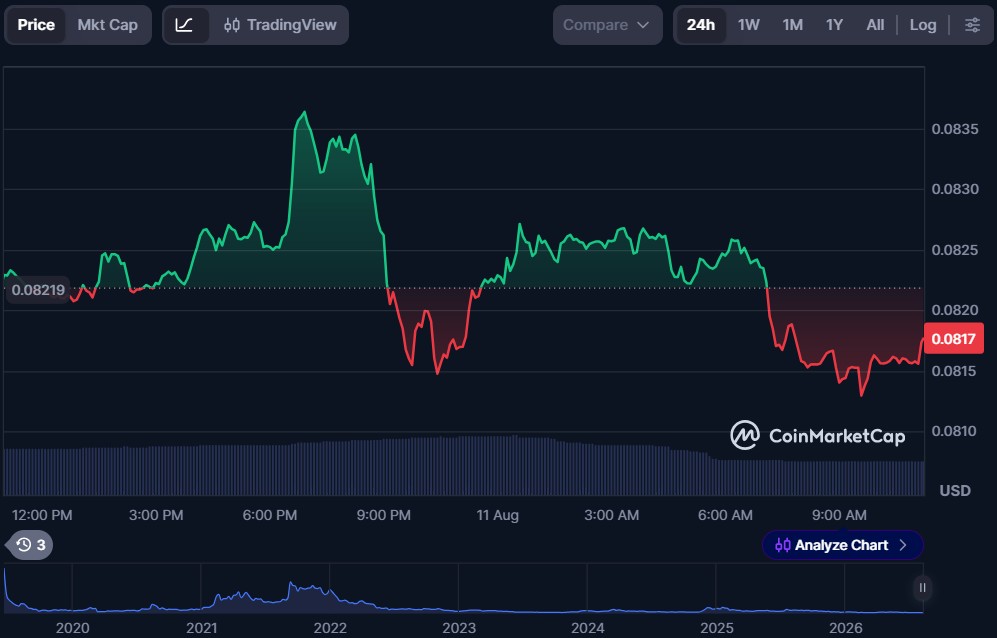The height and width of the screenshot is (638, 997).
Task: Open the TradingView chart mode
Action: pyautogui.click(x=280, y=25)
